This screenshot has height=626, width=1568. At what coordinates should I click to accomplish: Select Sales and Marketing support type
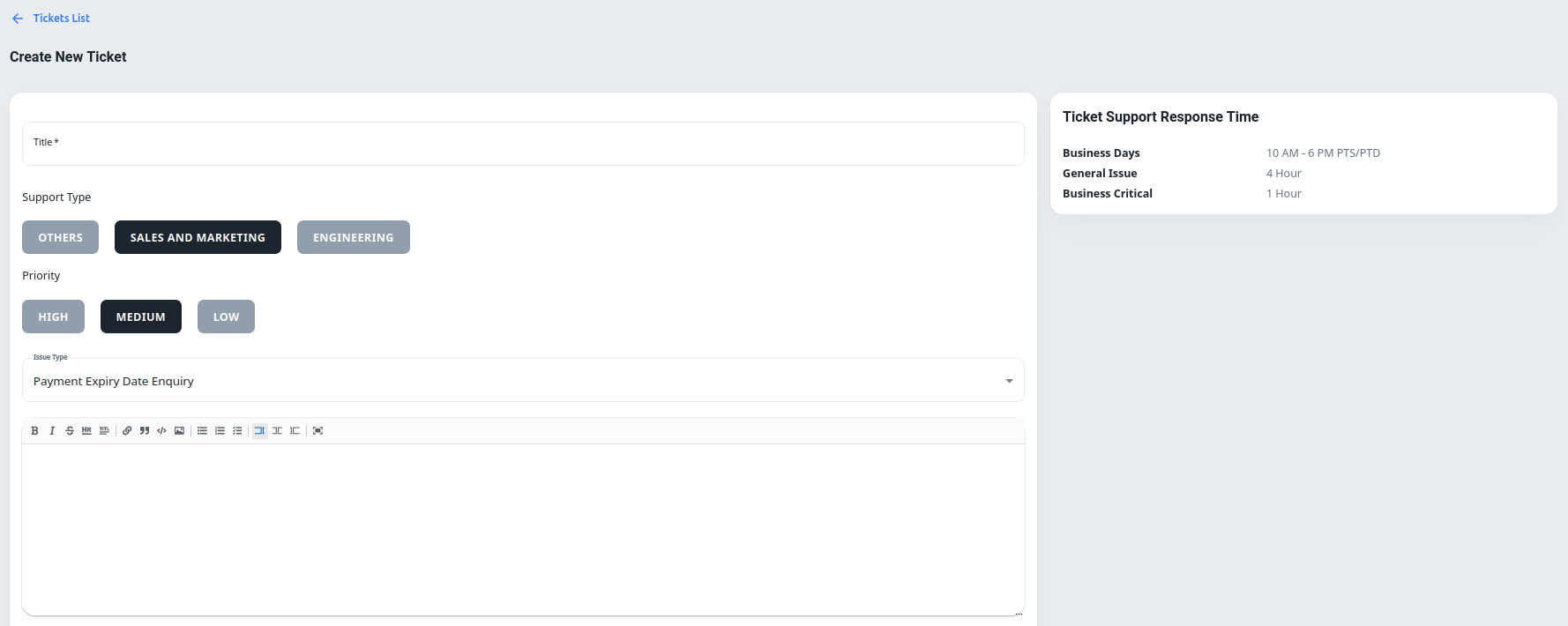point(198,237)
